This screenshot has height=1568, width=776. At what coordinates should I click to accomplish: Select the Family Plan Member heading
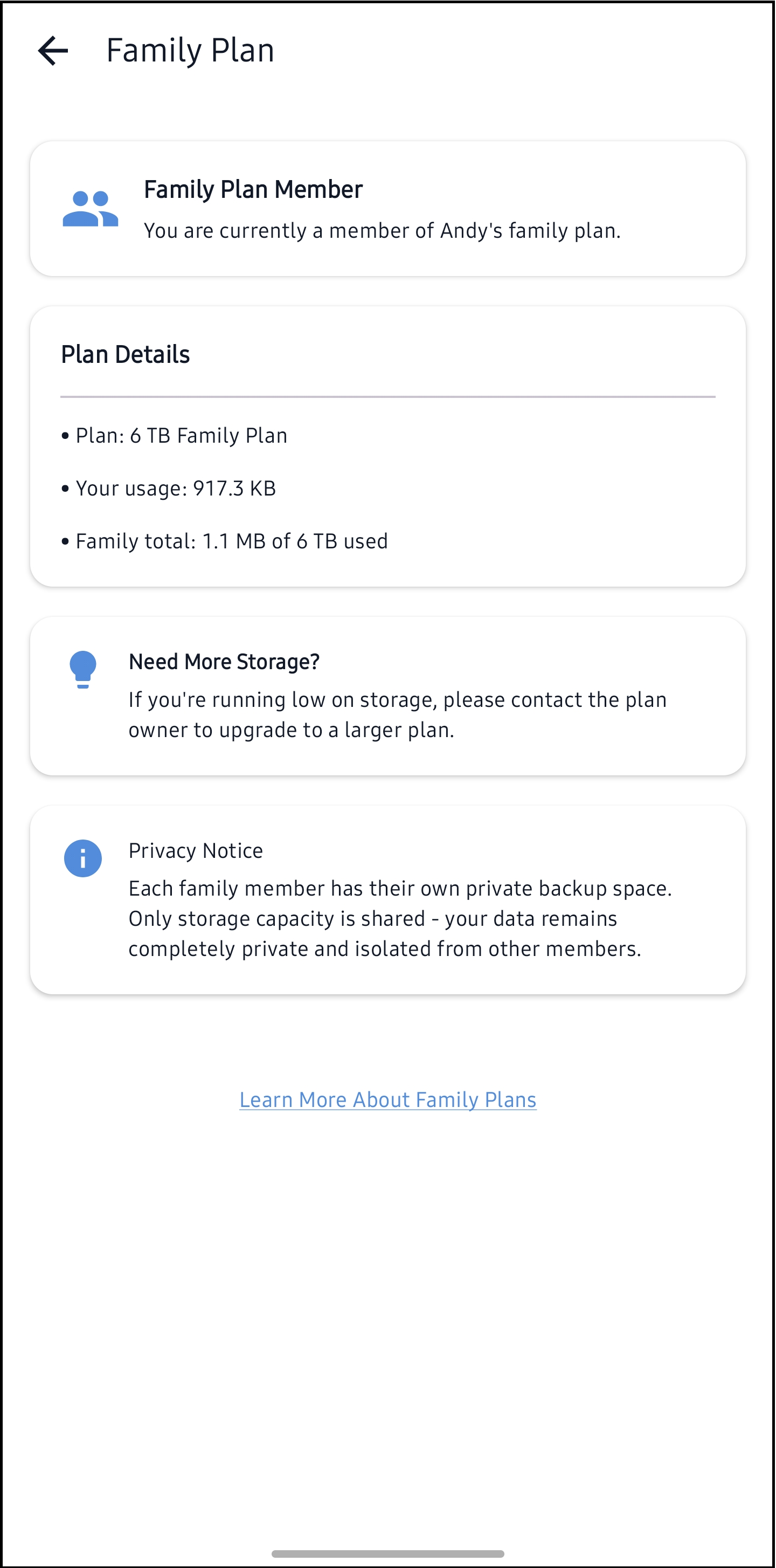253,189
